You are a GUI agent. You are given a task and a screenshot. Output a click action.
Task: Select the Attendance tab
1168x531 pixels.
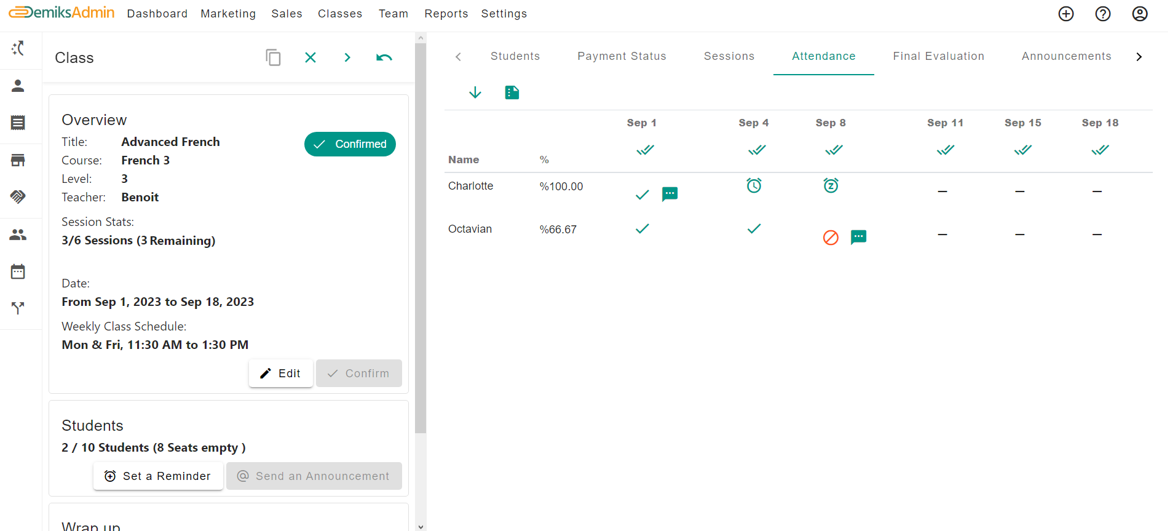[x=824, y=57]
